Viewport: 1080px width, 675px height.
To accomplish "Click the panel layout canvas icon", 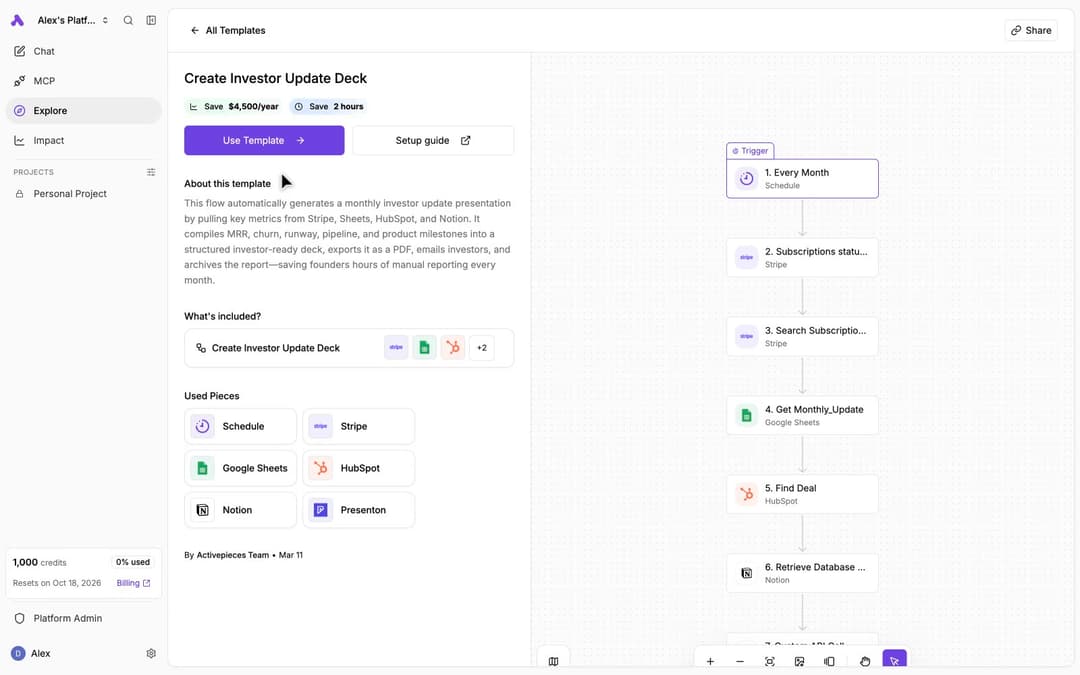I will 829,661.
